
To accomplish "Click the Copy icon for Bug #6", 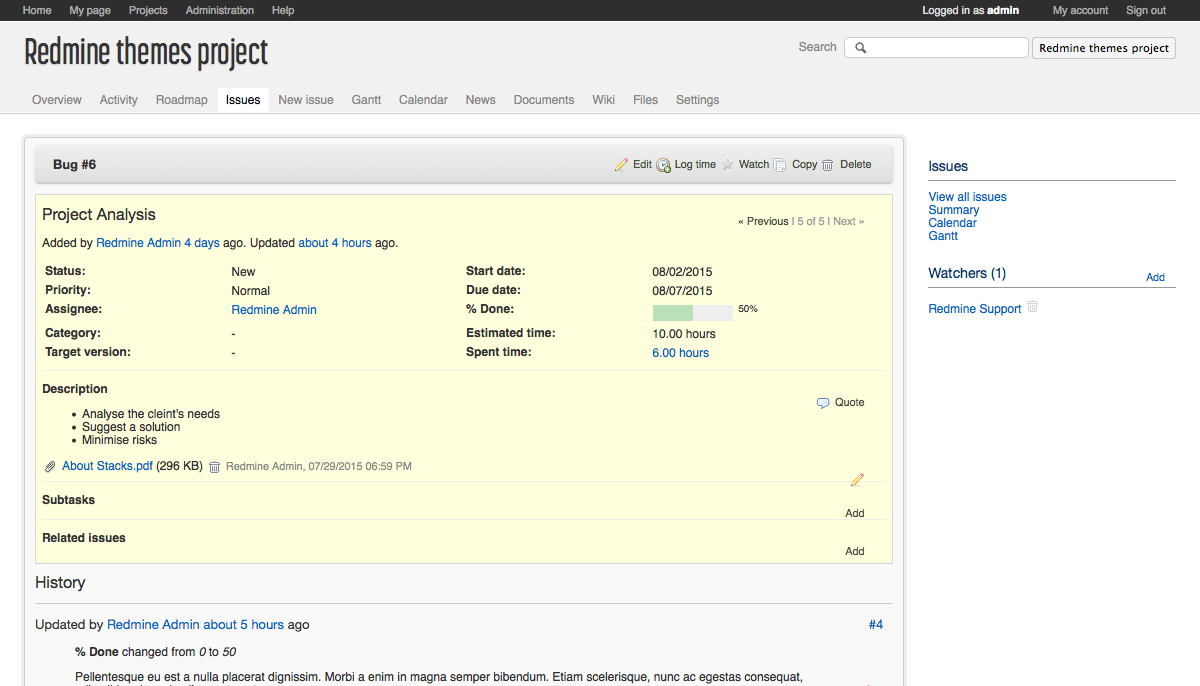I will click(780, 165).
